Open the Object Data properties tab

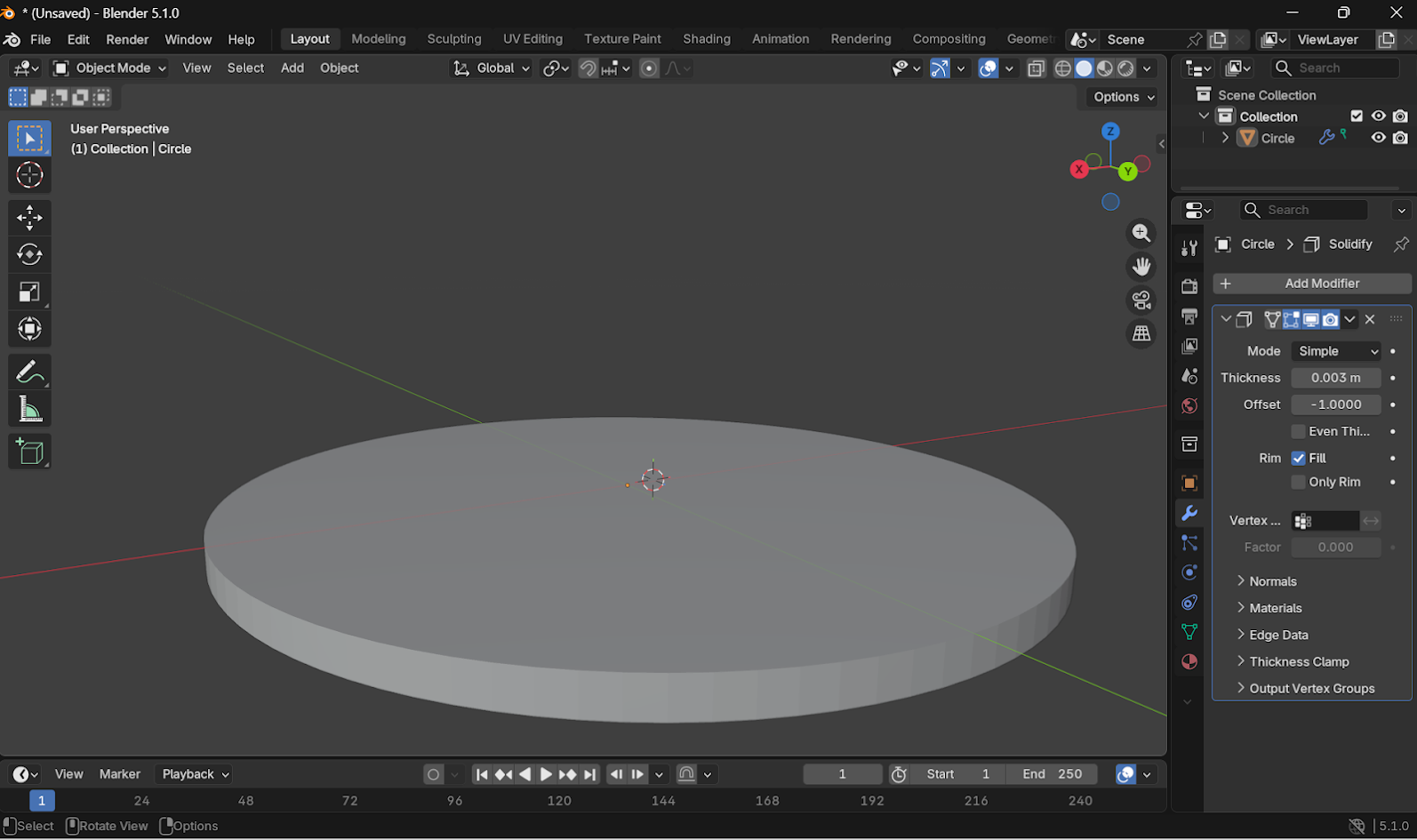click(1189, 632)
